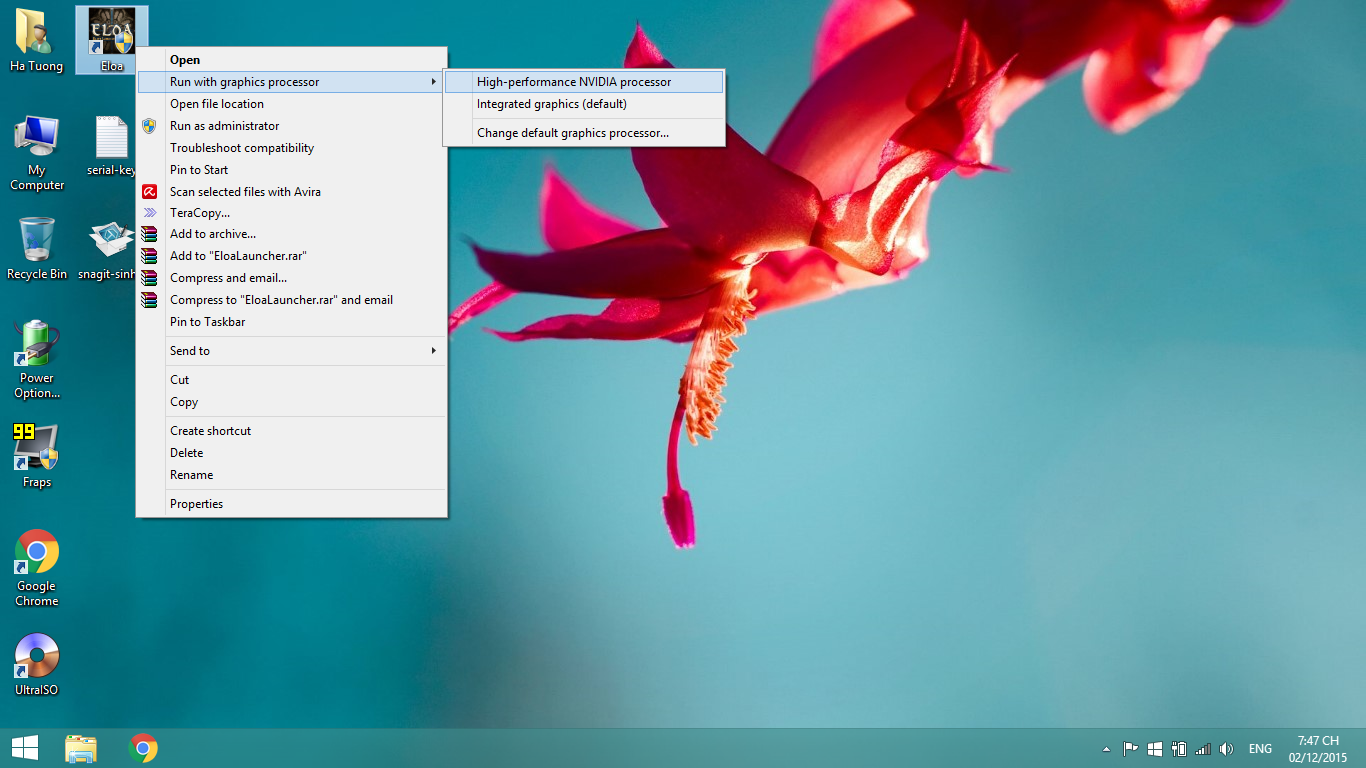Choose Scan selected files with Avira
The height and width of the screenshot is (768, 1366).
coord(291,192)
